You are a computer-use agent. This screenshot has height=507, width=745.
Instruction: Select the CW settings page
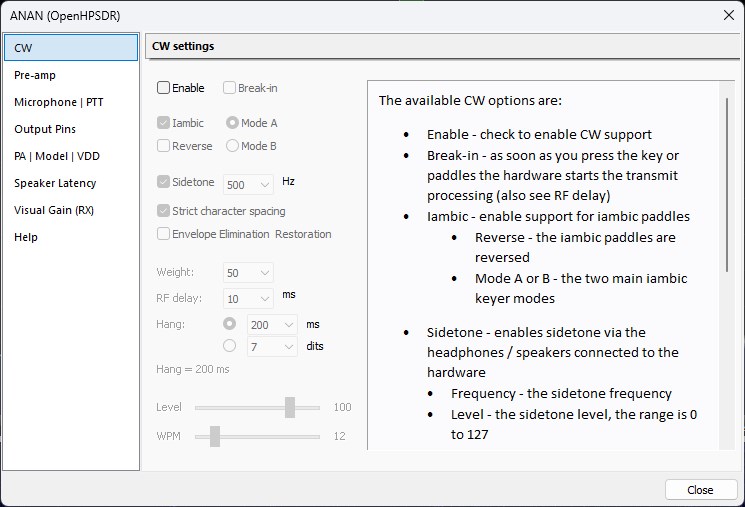[71, 48]
